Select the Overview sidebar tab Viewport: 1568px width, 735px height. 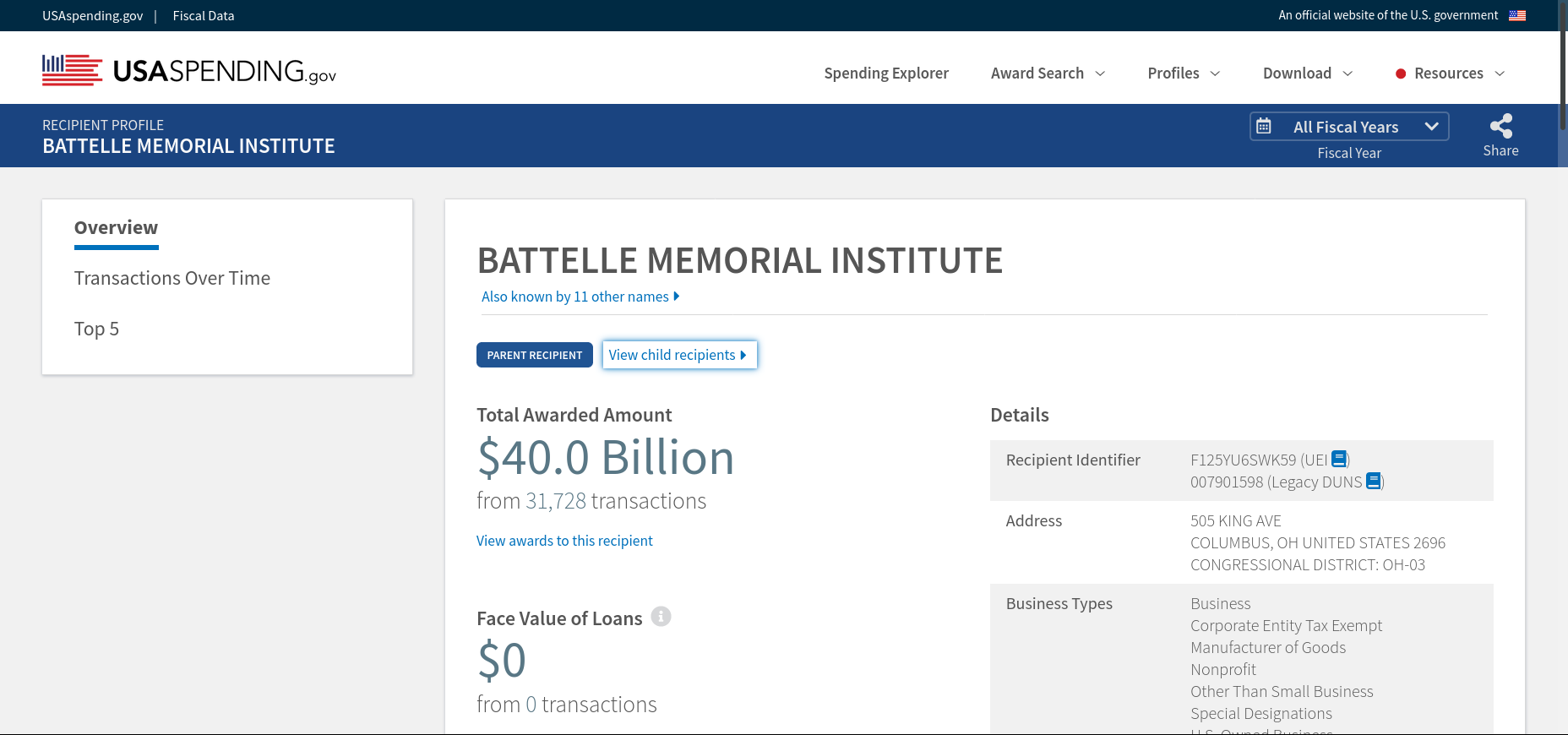point(116,228)
